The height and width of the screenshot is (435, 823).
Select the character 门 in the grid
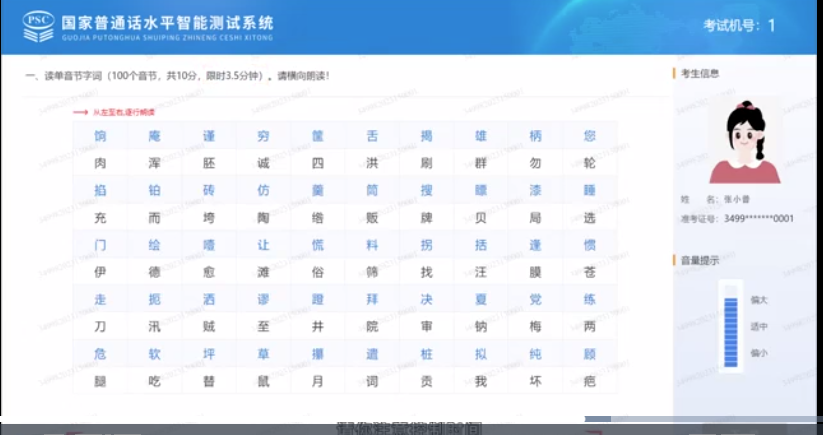click(100, 244)
